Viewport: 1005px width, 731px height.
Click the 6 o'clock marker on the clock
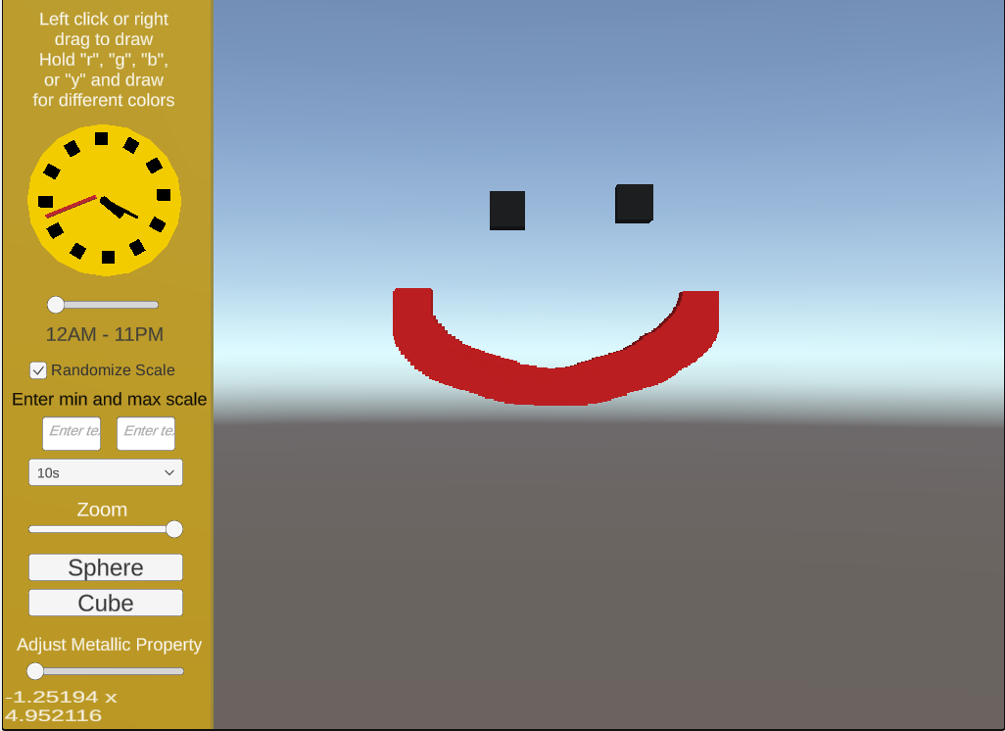click(108, 256)
